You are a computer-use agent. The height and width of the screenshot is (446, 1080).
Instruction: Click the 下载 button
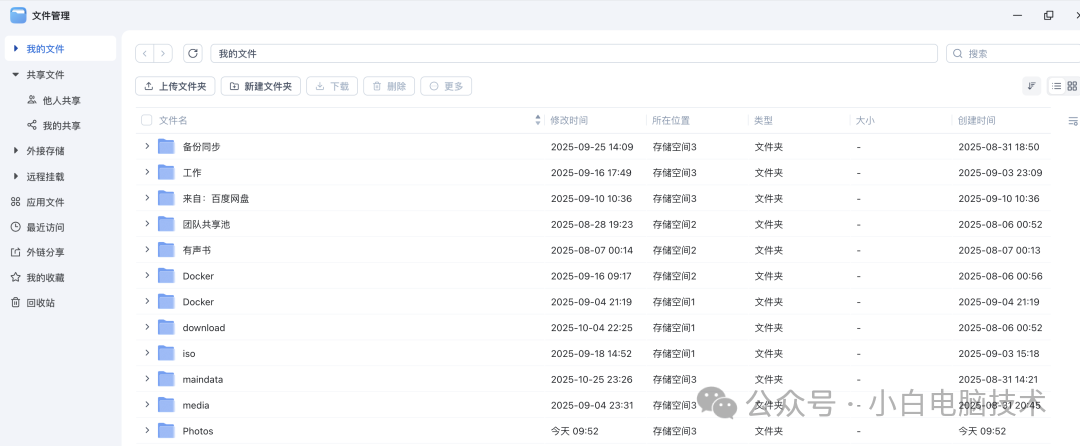click(x=332, y=86)
